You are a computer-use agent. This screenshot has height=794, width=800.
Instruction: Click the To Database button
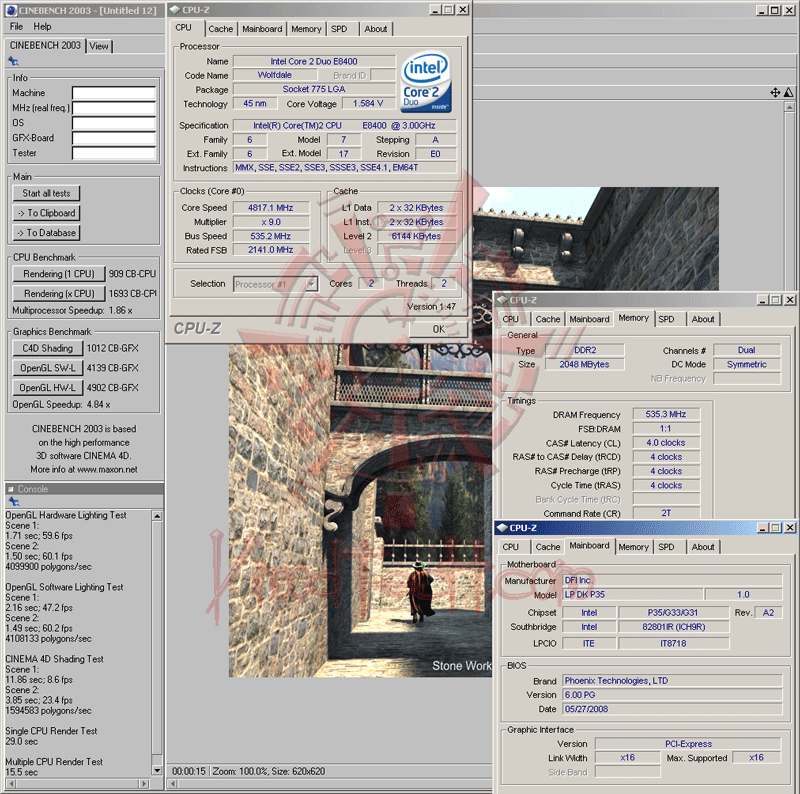coord(46,233)
